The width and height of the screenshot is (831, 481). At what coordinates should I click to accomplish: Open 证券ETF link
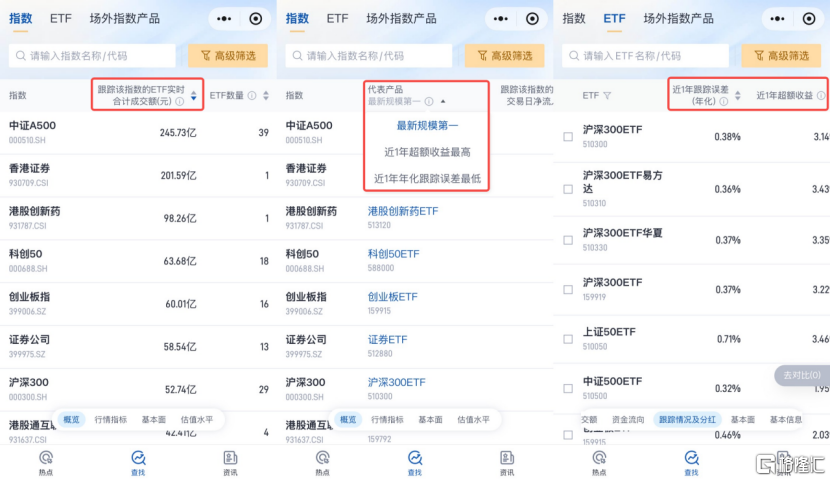387,340
